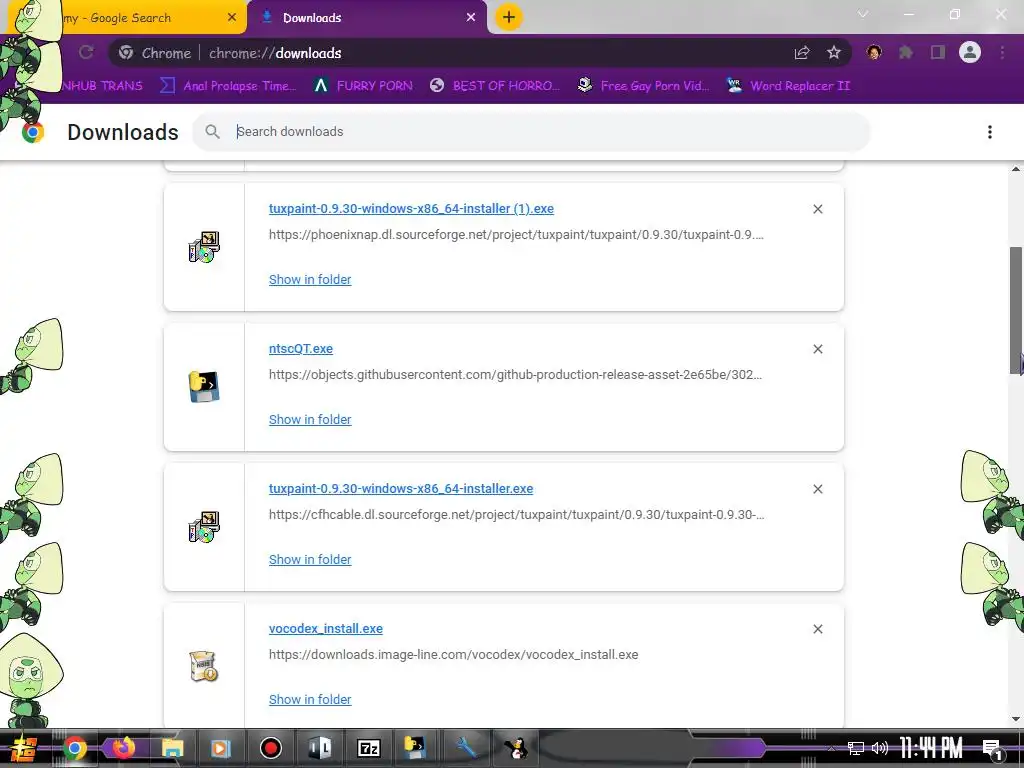Image resolution: width=1024 pixels, height=768 pixels.
Task: Open the Chrome profile avatar button
Action: [x=970, y=52]
